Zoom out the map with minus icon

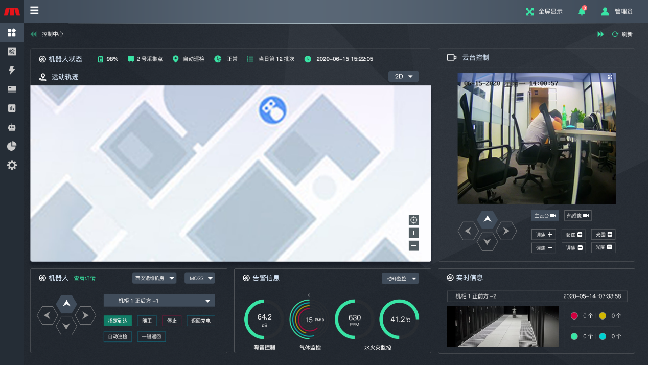coord(413,246)
